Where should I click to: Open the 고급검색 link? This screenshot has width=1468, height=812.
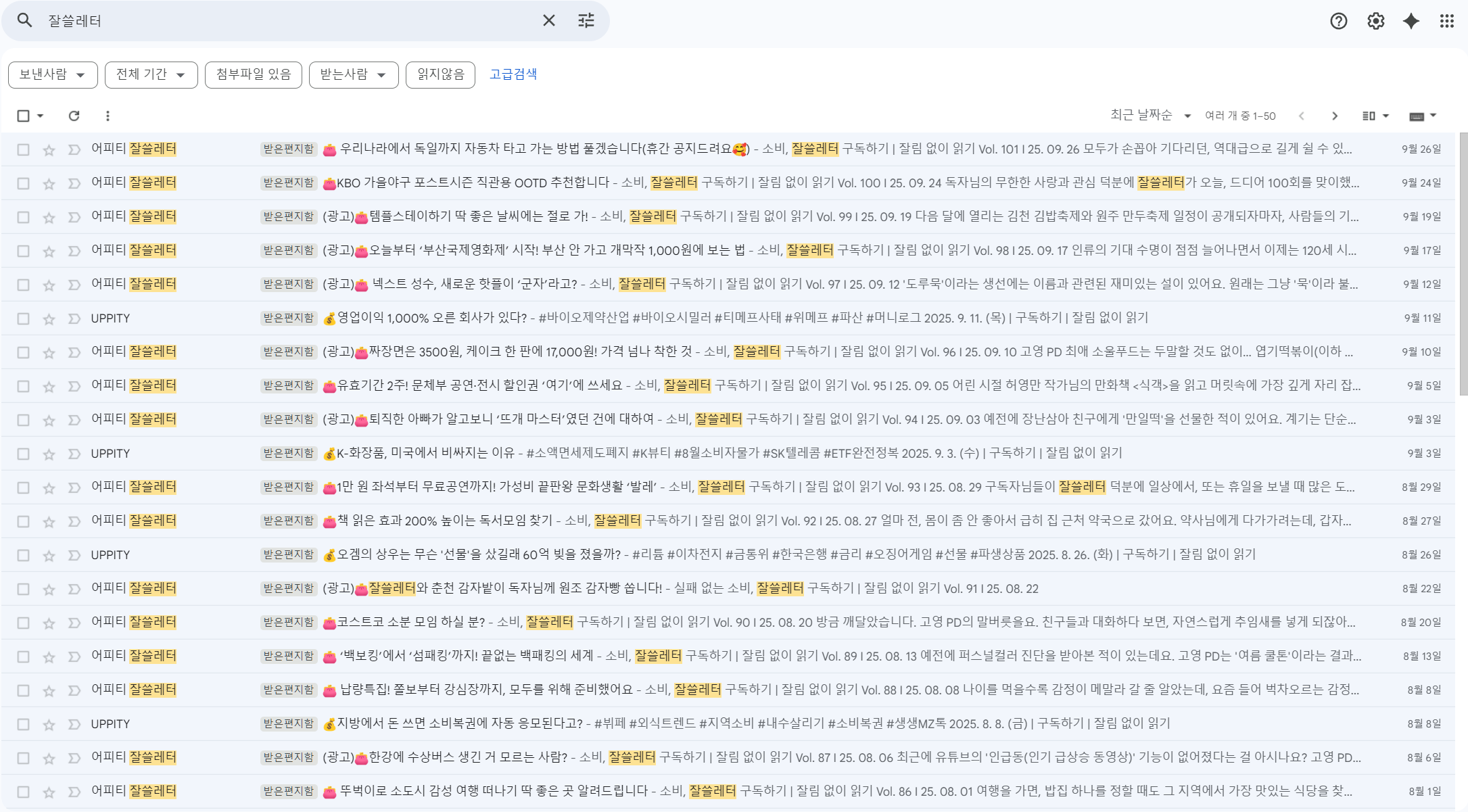(513, 74)
